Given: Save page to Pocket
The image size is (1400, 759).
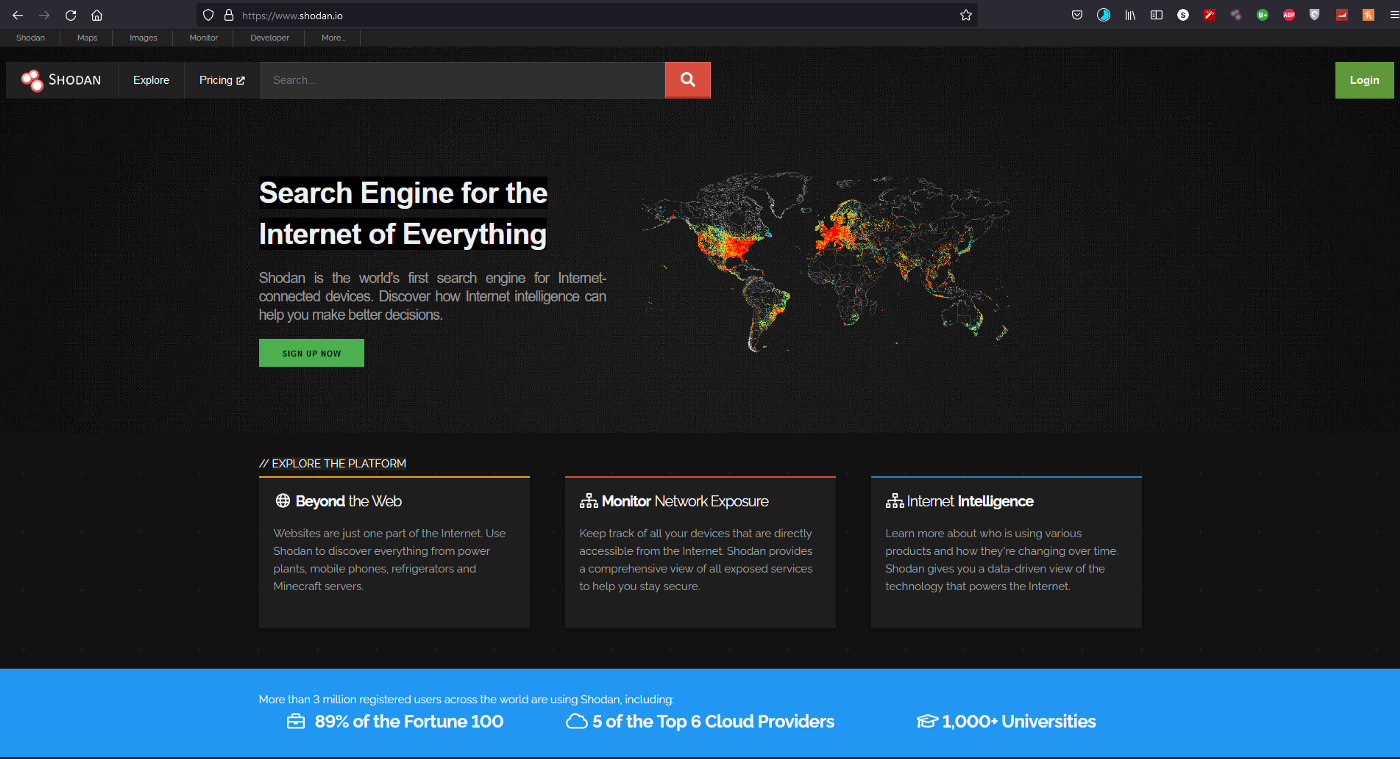Looking at the screenshot, I should (1077, 15).
